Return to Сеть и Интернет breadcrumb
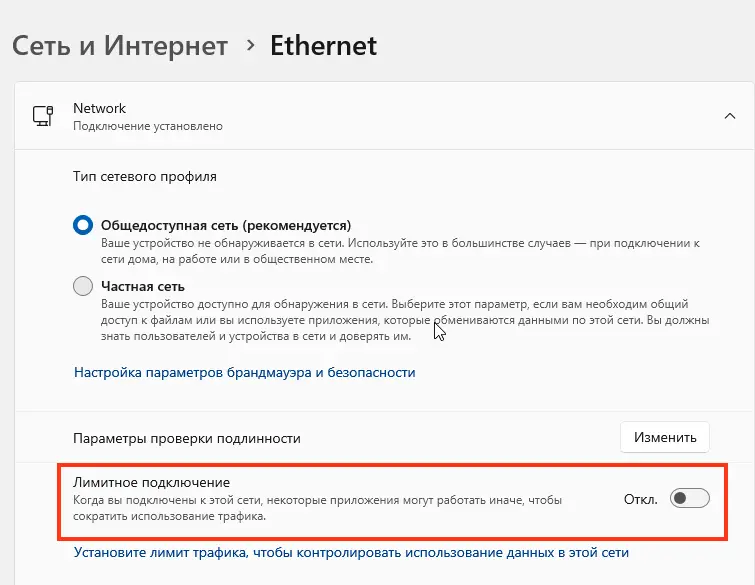The height and width of the screenshot is (585, 755). coord(120,46)
